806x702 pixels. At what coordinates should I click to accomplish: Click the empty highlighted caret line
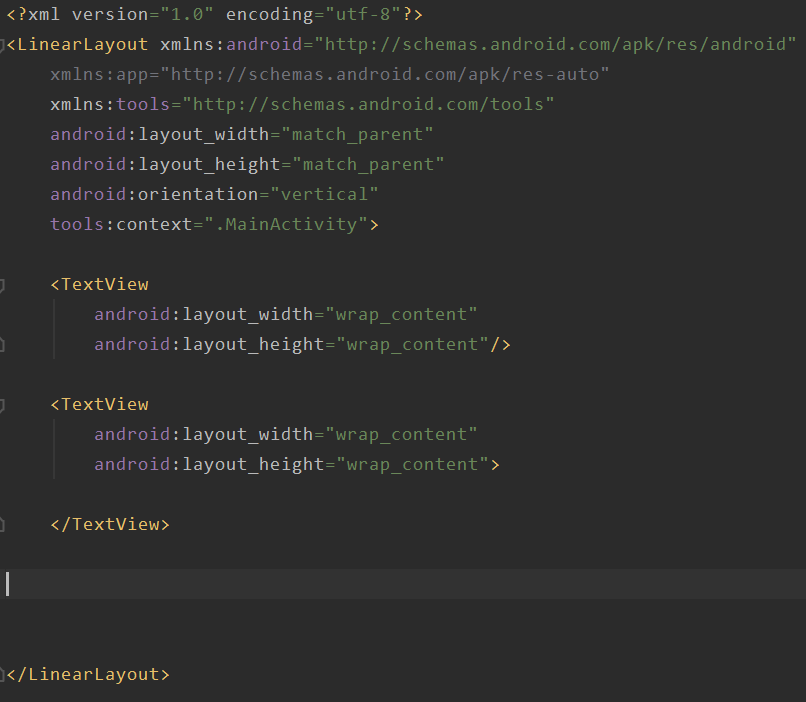point(403,584)
